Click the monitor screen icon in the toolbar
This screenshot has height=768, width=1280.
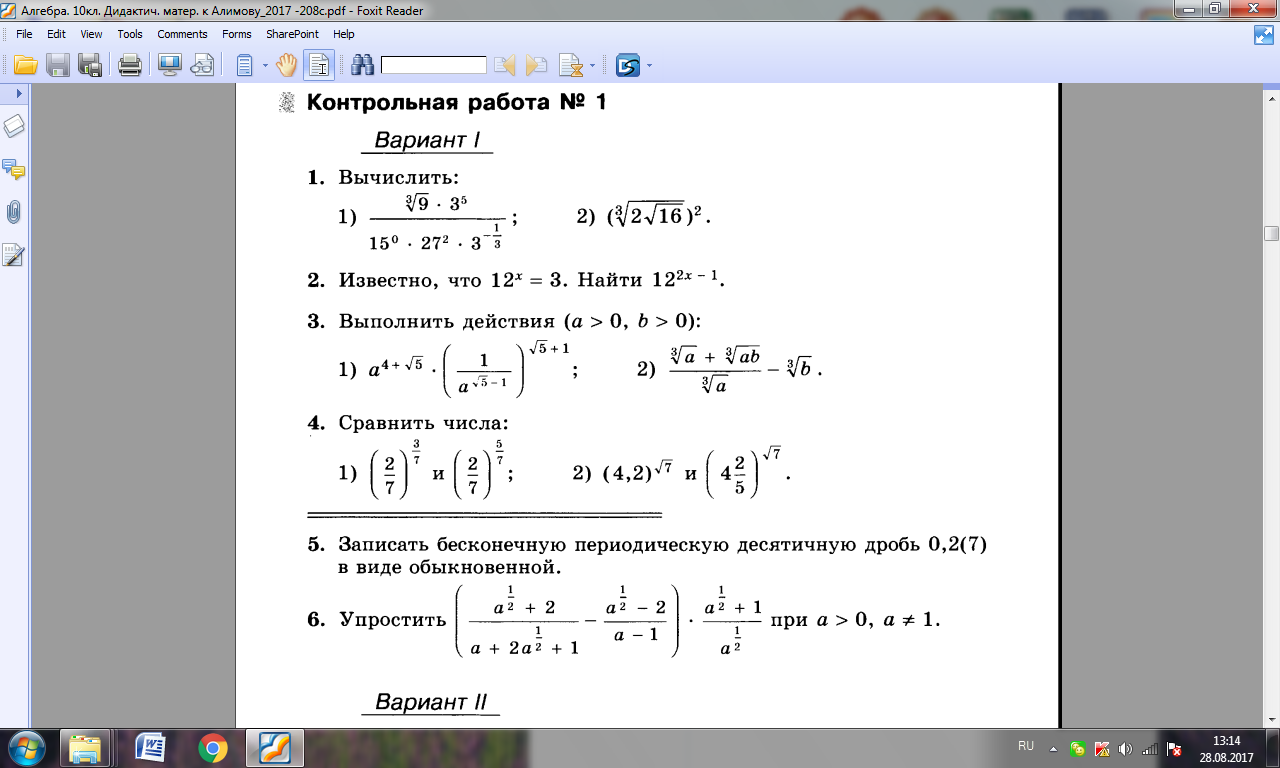169,66
